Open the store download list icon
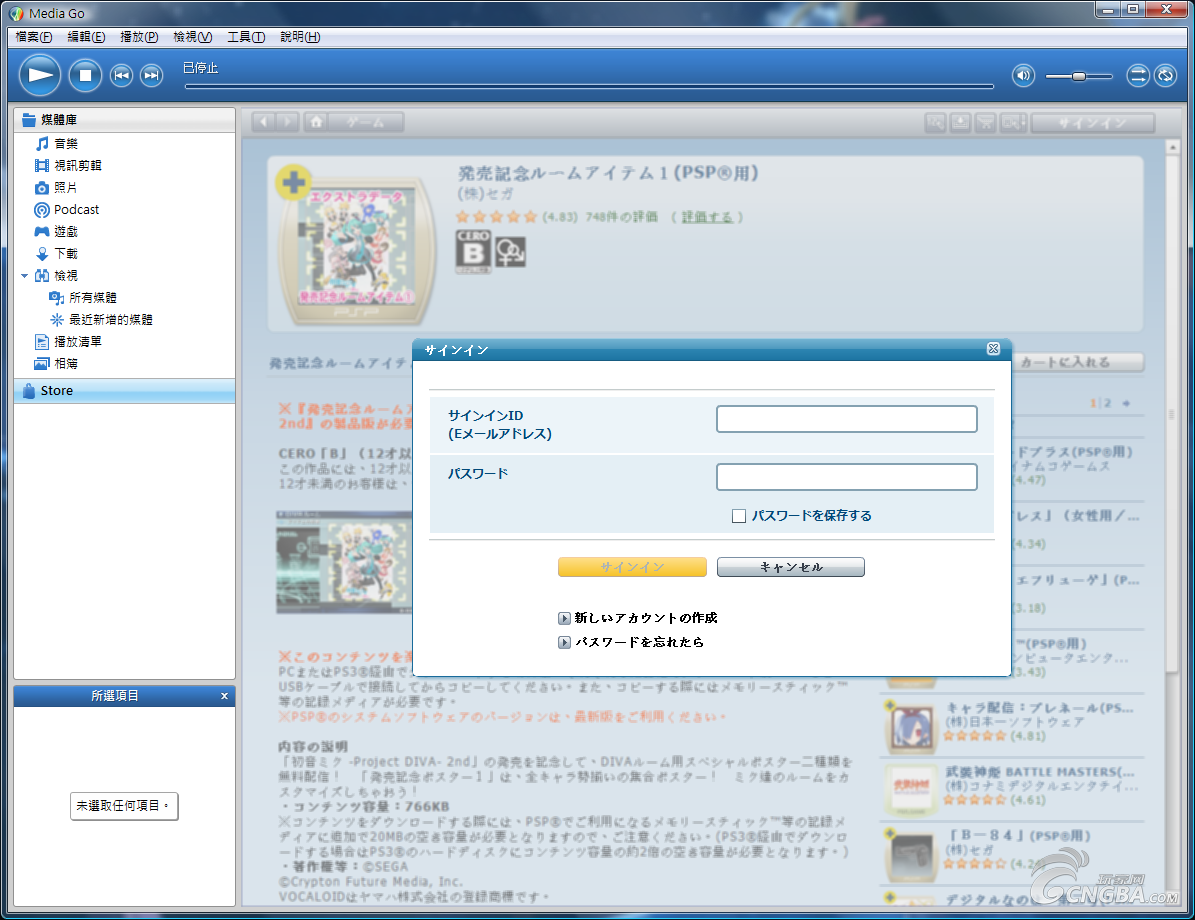The width and height of the screenshot is (1195, 920). pos(960,122)
